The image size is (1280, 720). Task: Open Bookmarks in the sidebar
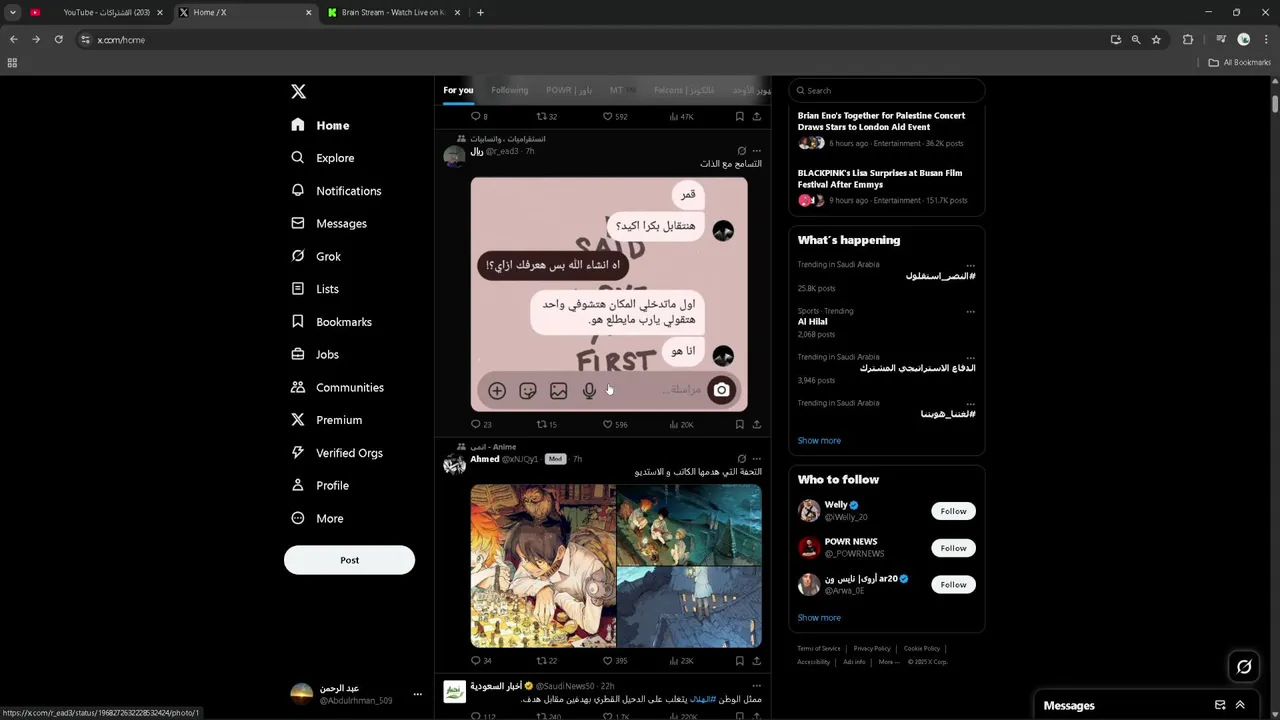coord(331,322)
